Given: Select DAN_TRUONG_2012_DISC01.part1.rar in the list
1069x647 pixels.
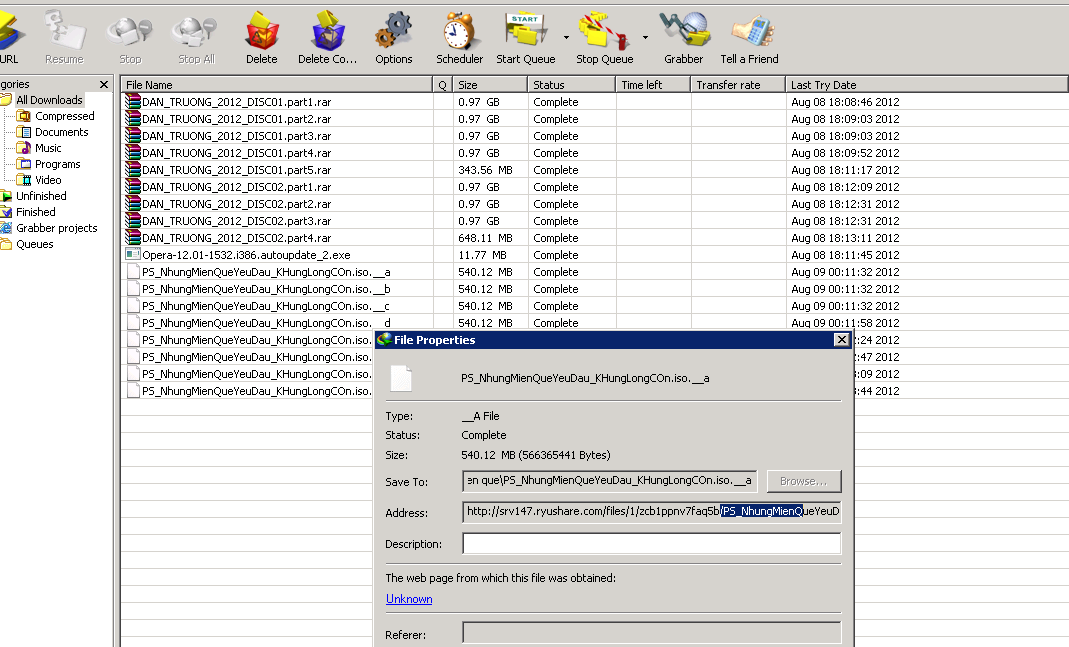Looking at the screenshot, I should point(237,102).
